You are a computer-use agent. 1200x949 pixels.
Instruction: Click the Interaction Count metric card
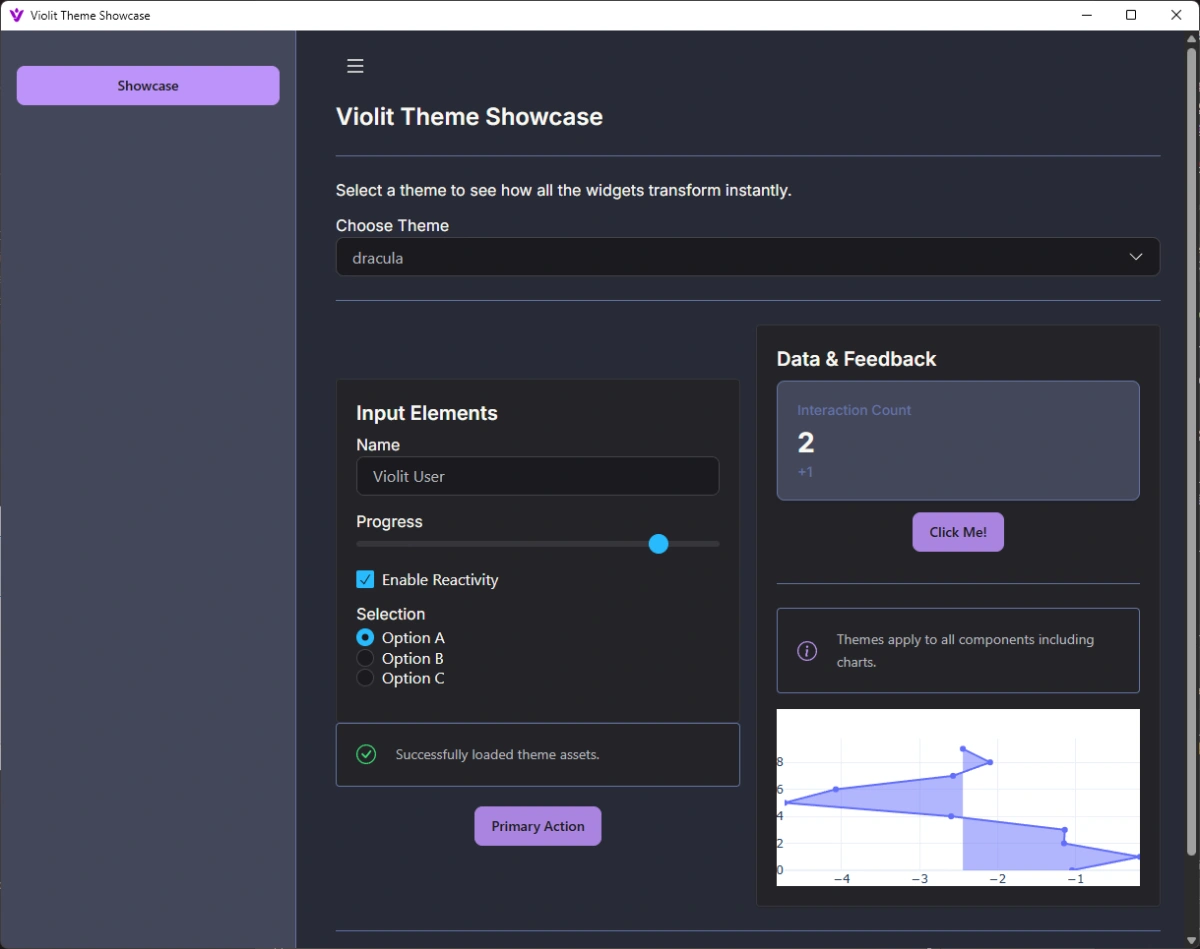(x=957, y=440)
